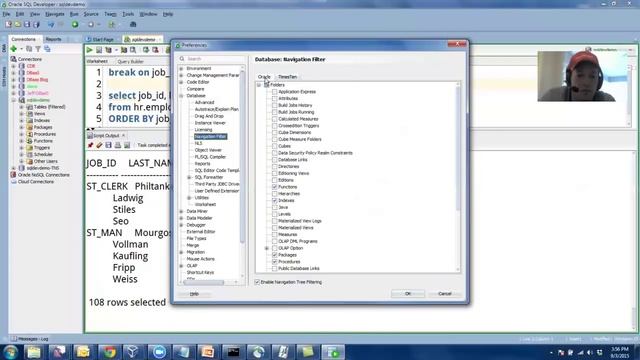Toggle Enable Navigation Tree Filtering checkbox
Viewport: 640px width, 360px height.
point(257,282)
